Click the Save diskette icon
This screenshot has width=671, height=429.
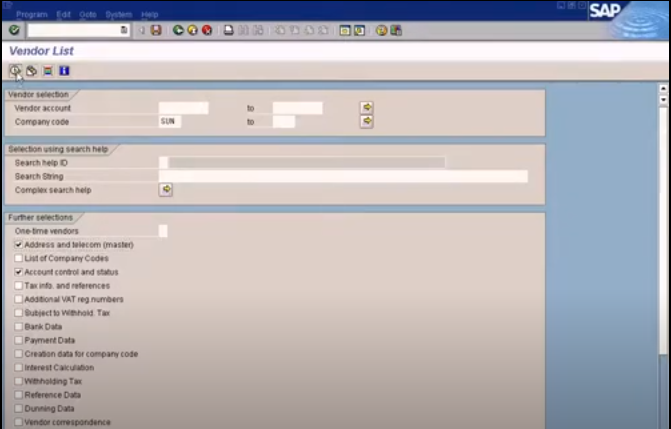point(156,30)
